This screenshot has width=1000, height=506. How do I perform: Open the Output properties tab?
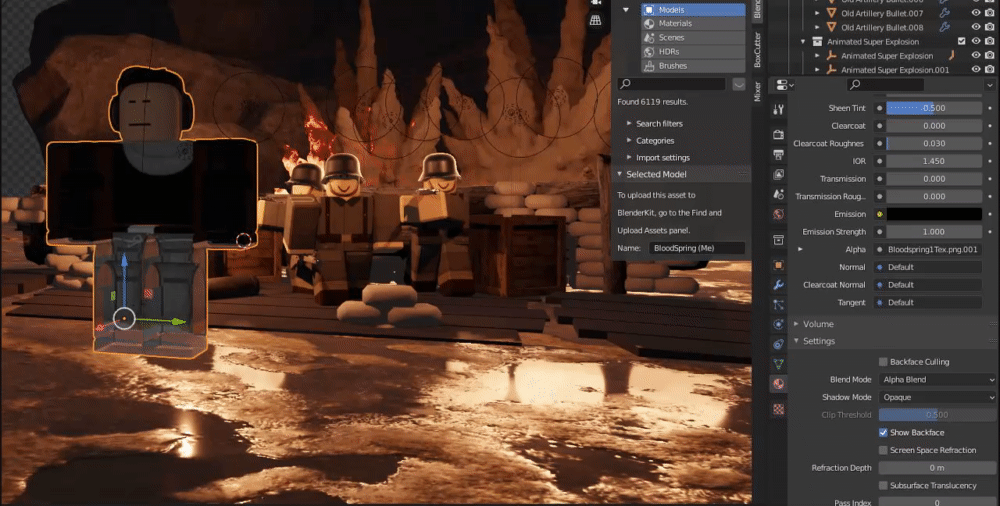tap(778, 154)
